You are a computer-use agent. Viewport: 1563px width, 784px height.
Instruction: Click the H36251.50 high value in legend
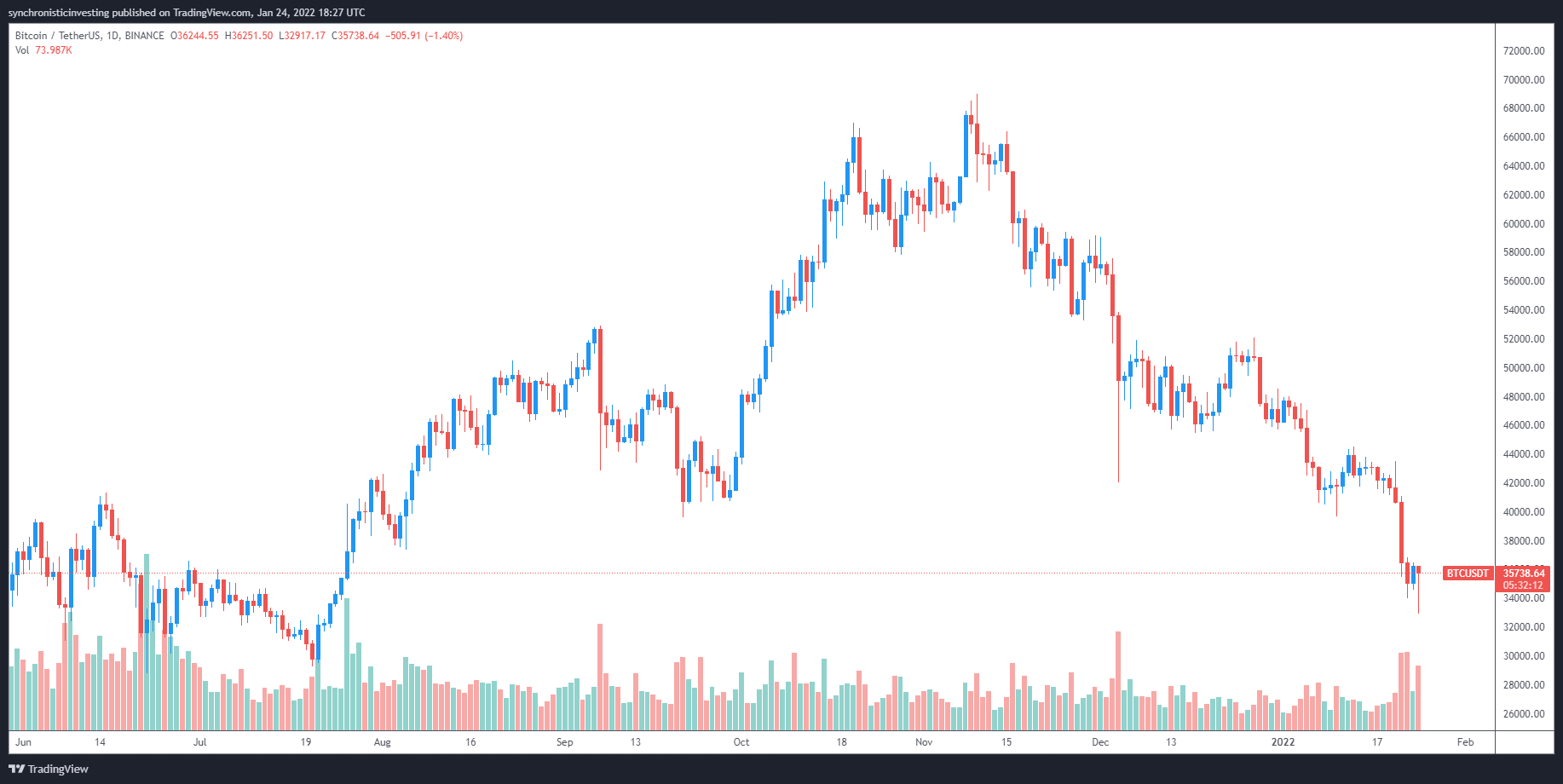[x=249, y=36]
